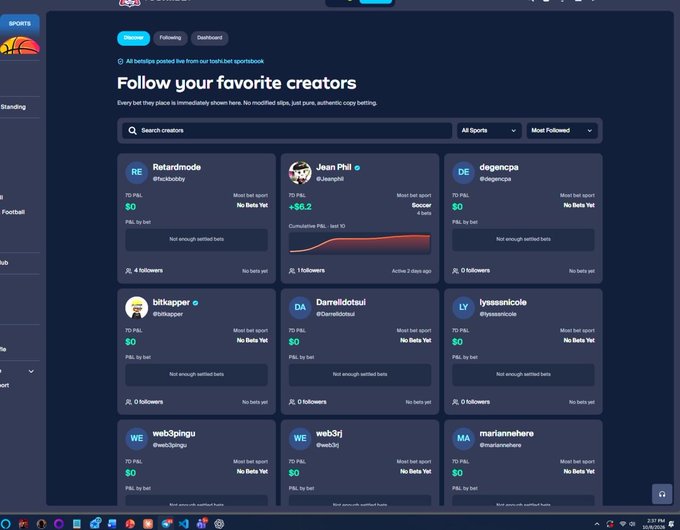The image size is (680, 530).
Task: Click bitkapper's verified badge
Action: 195,303
